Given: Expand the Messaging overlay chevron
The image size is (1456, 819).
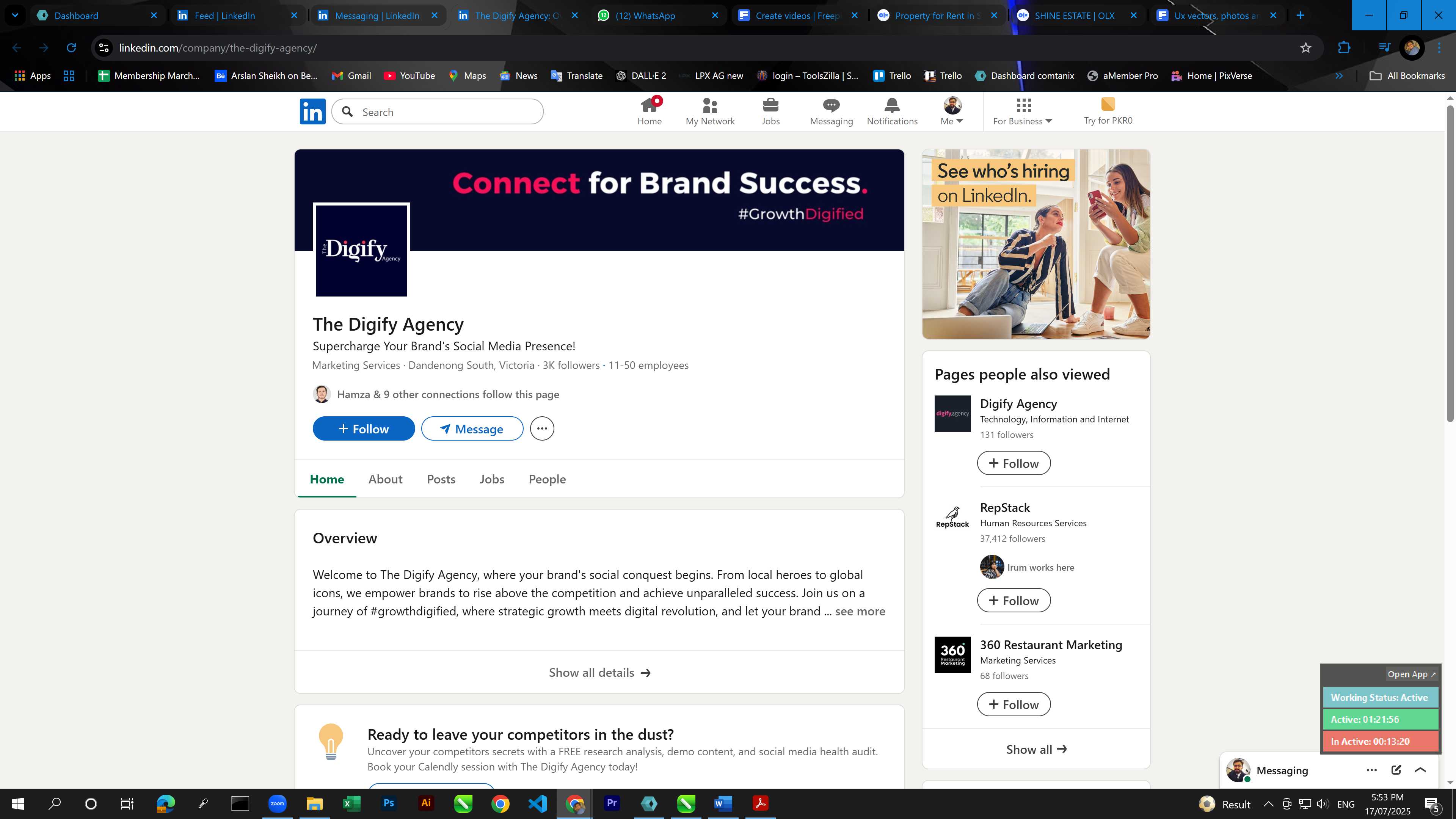Looking at the screenshot, I should [x=1420, y=770].
